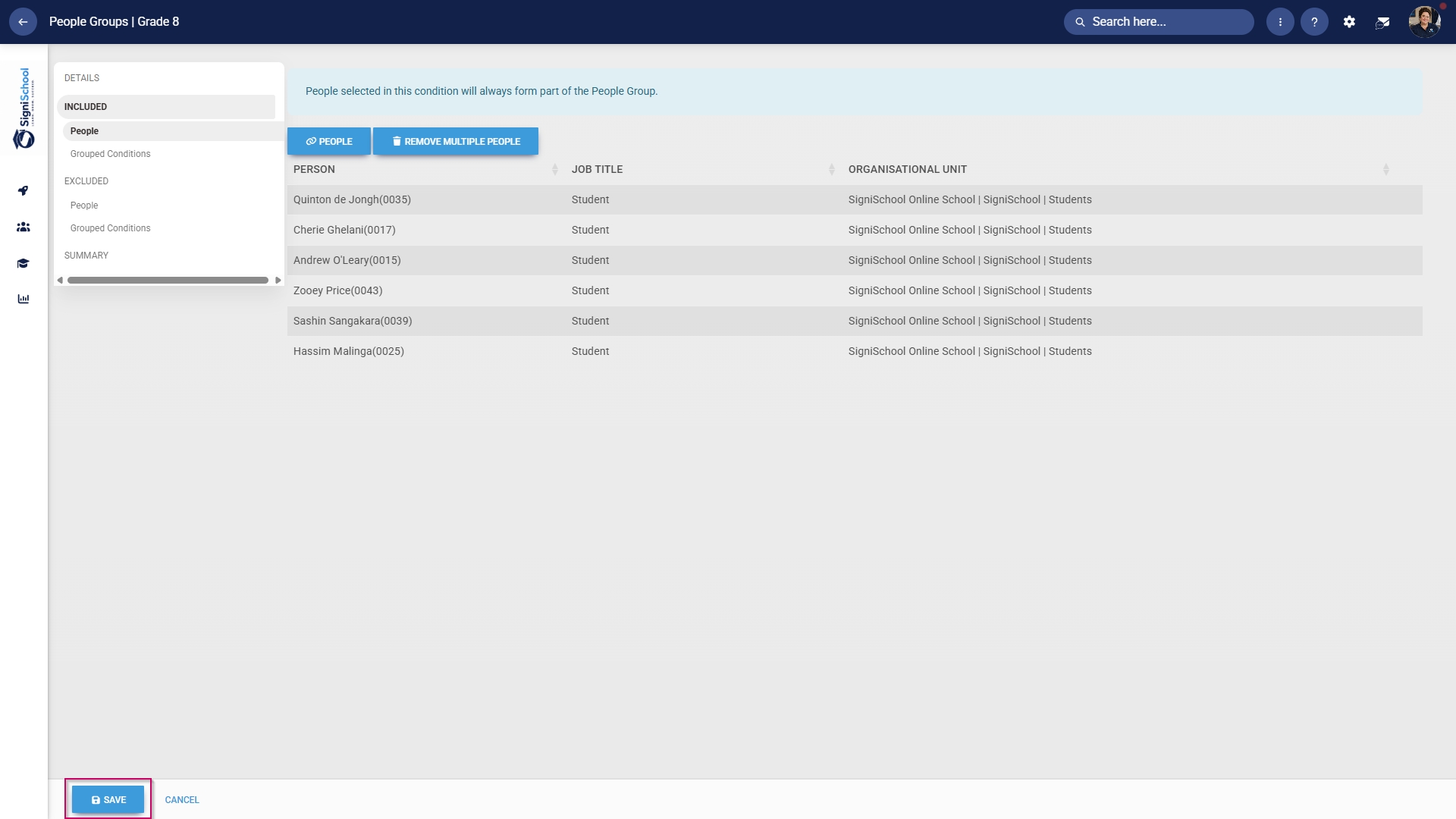The height and width of the screenshot is (819, 1456).
Task: Open the messages envelope icon
Action: [1382, 23]
